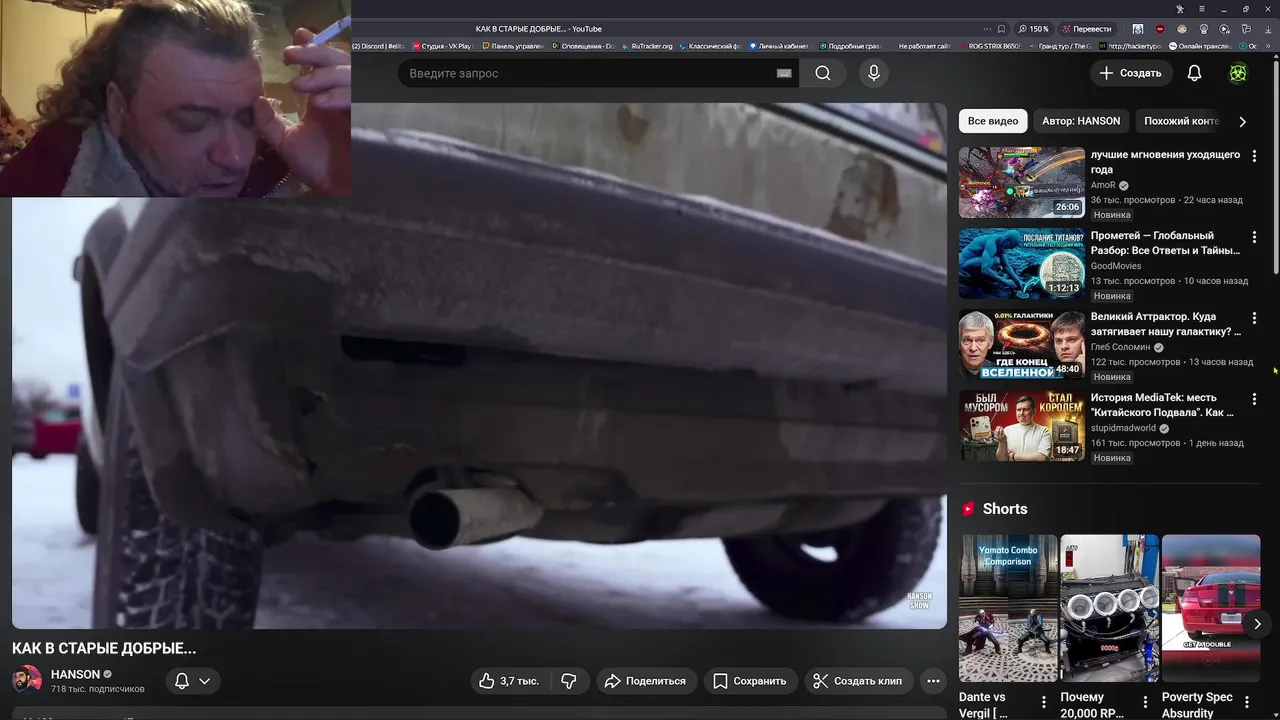Open menu for Dante vs Vergil short
The height and width of the screenshot is (720, 1280).
point(1044,702)
